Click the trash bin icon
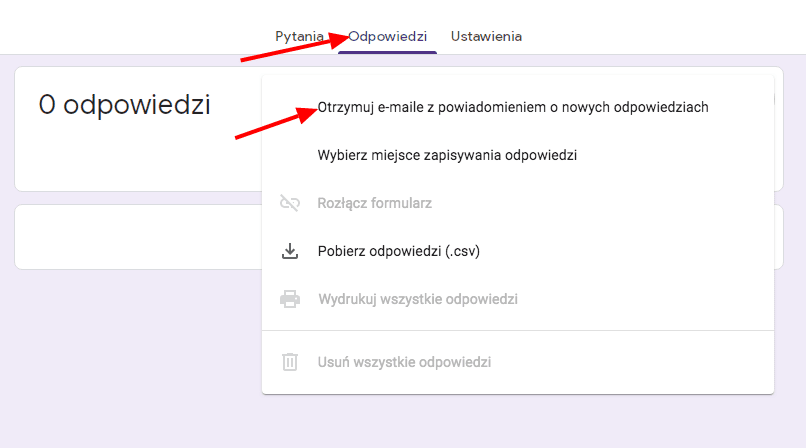Viewport: 806px width, 448px height. pyautogui.click(x=290, y=362)
